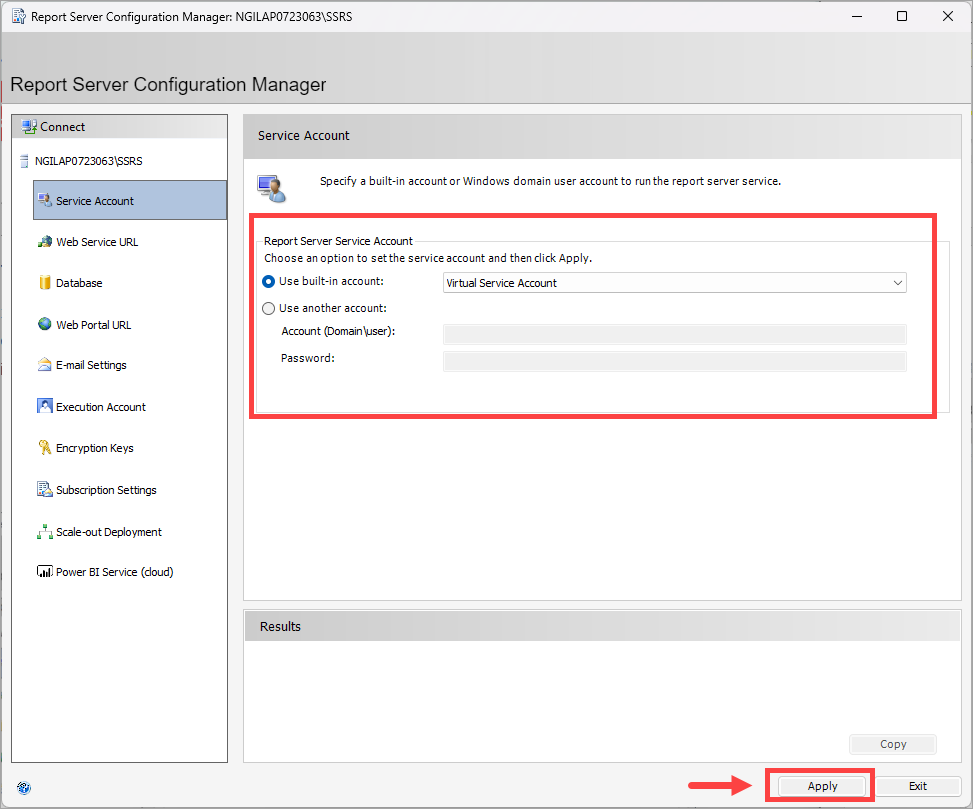This screenshot has width=973, height=809.
Task: Click the Web Portal URL globe icon
Action: click(45, 324)
